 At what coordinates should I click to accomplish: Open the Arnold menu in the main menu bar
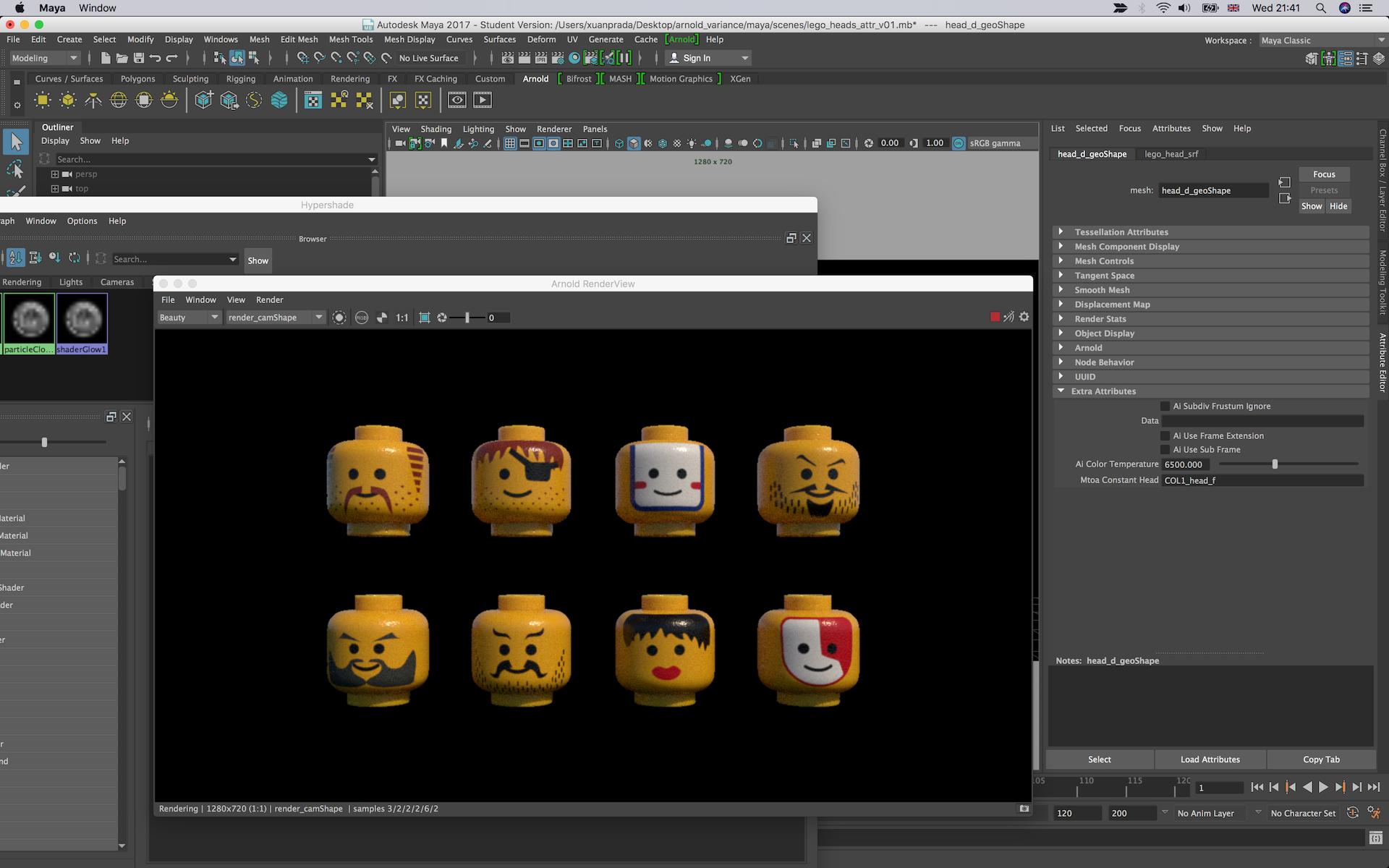(681, 40)
